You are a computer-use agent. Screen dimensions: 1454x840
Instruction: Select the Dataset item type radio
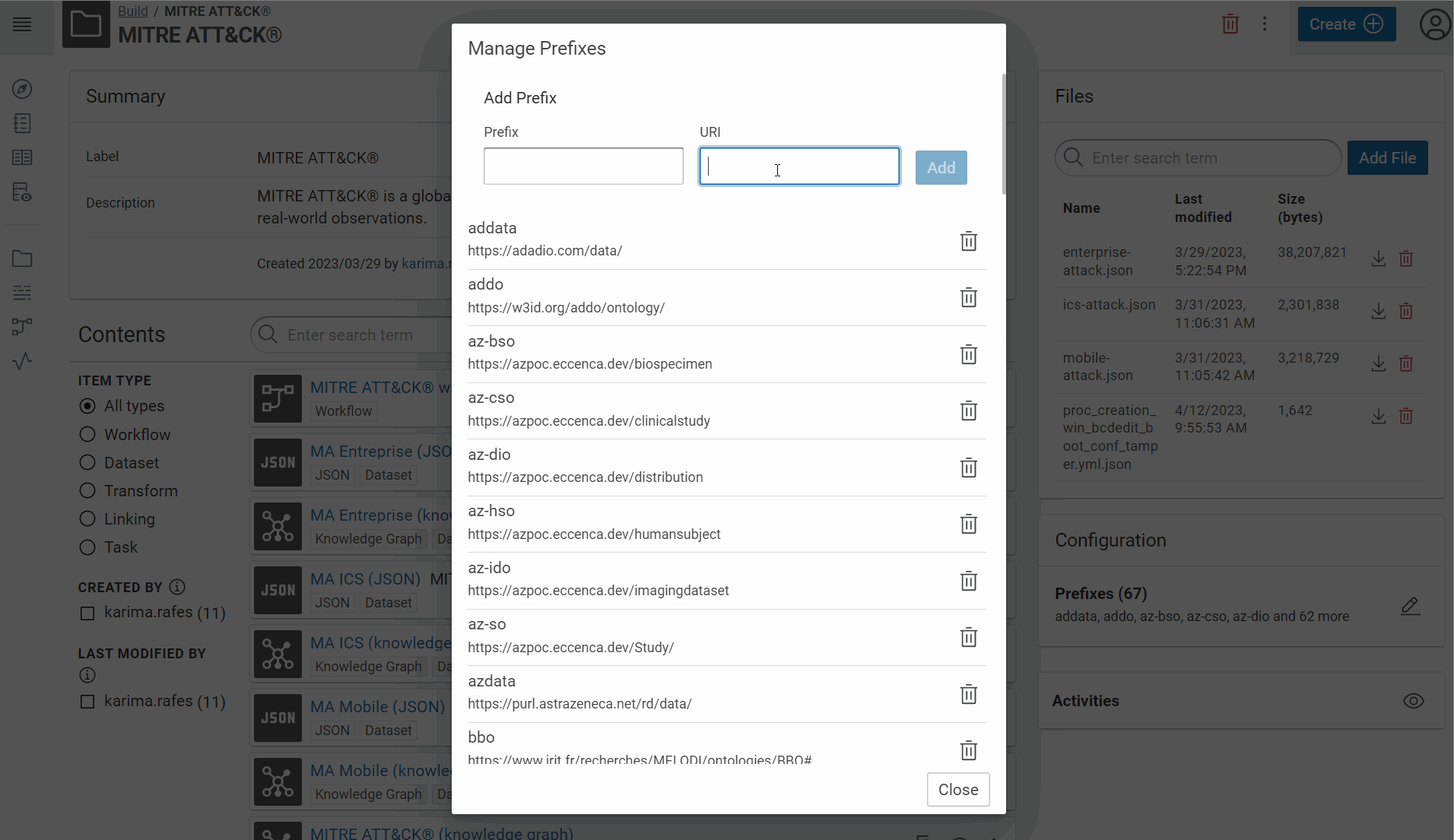click(x=87, y=463)
